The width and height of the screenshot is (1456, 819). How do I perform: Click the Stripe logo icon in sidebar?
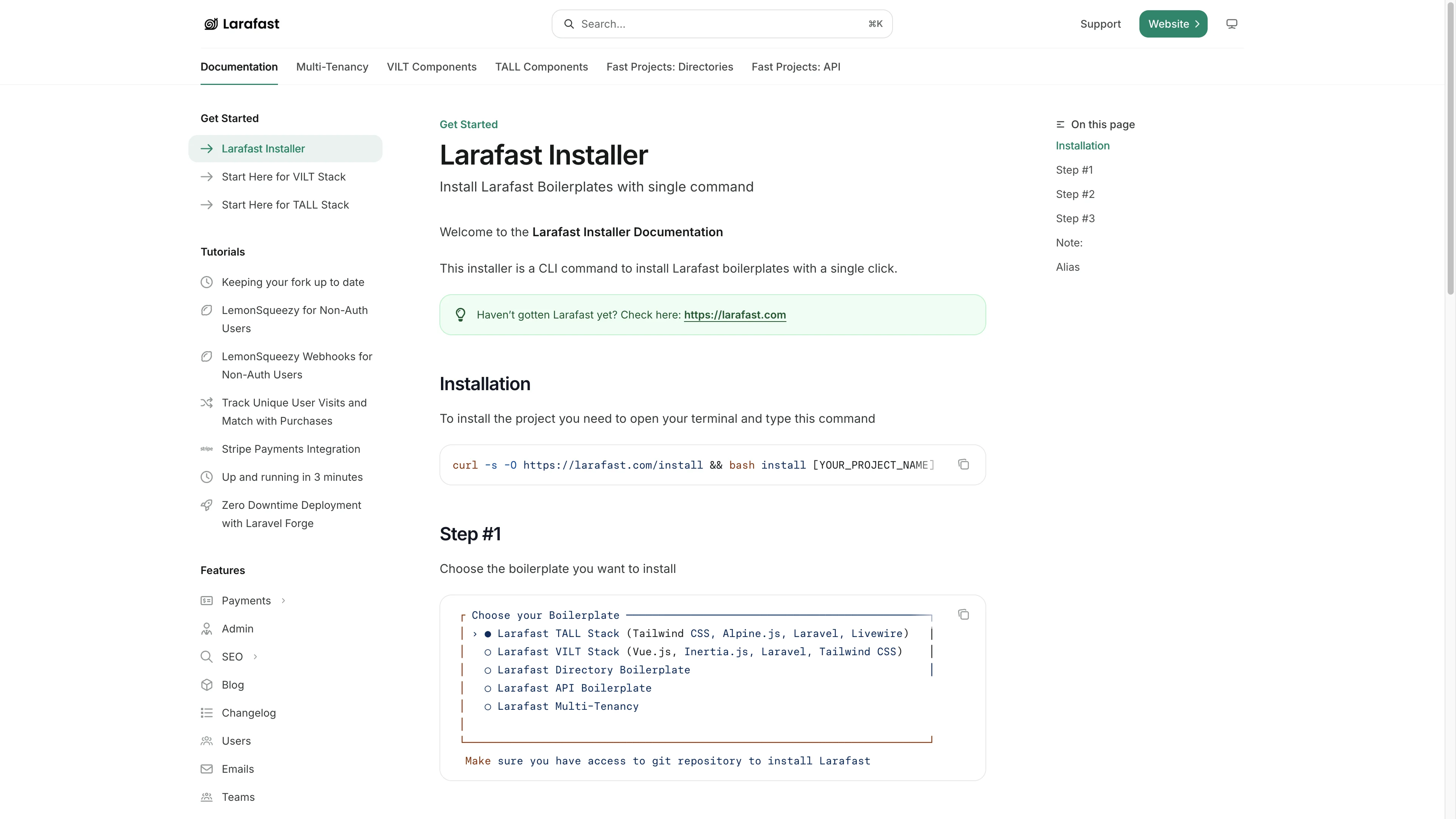click(x=207, y=449)
